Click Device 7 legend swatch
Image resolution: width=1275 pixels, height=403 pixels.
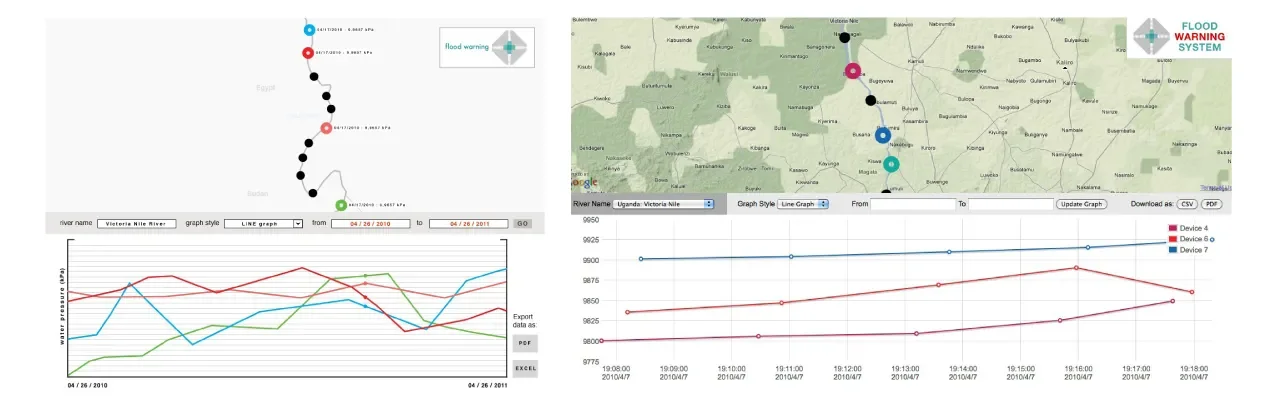(x=1173, y=249)
